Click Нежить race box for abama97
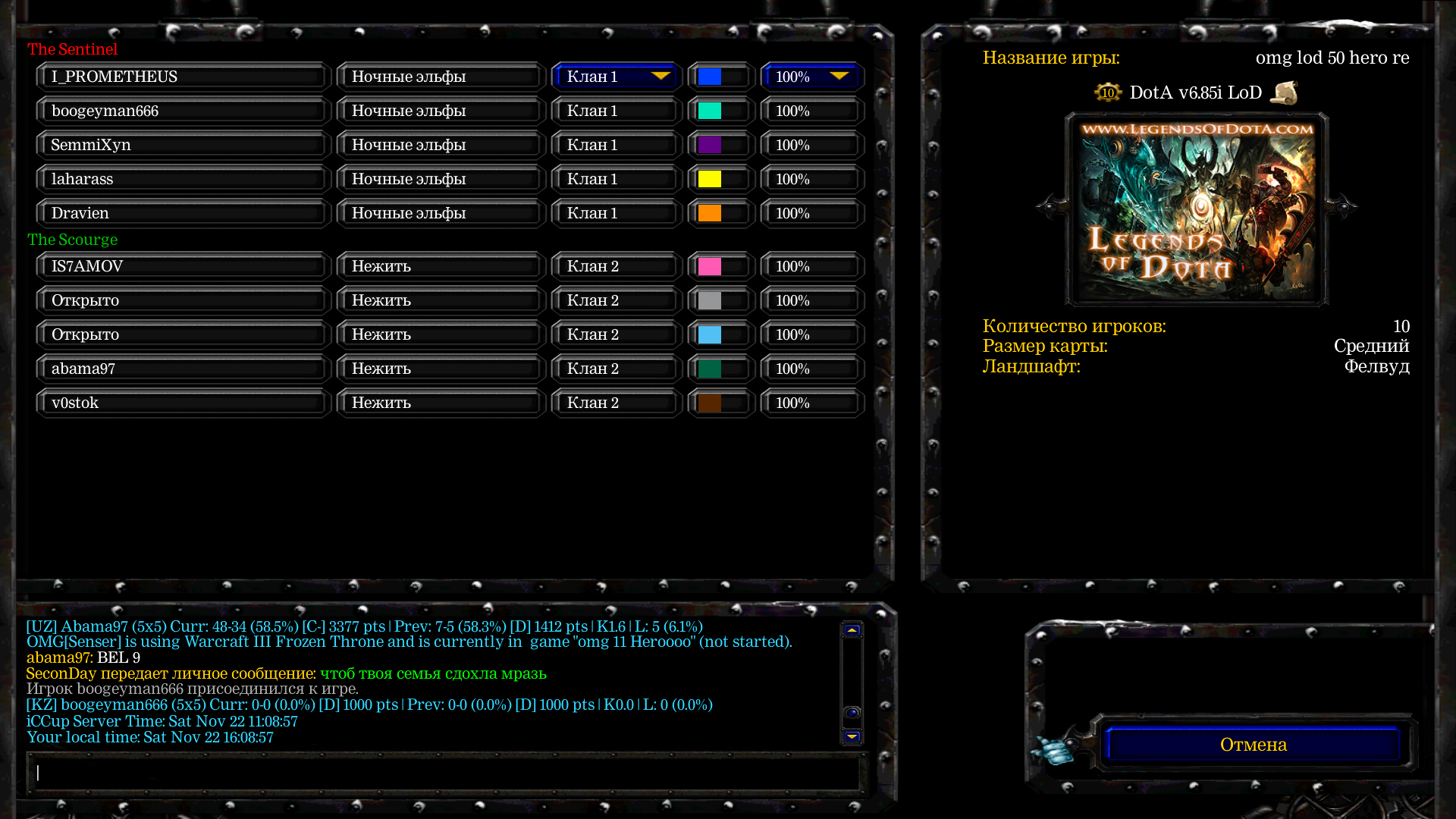The width and height of the screenshot is (1456, 819). (x=441, y=369)
